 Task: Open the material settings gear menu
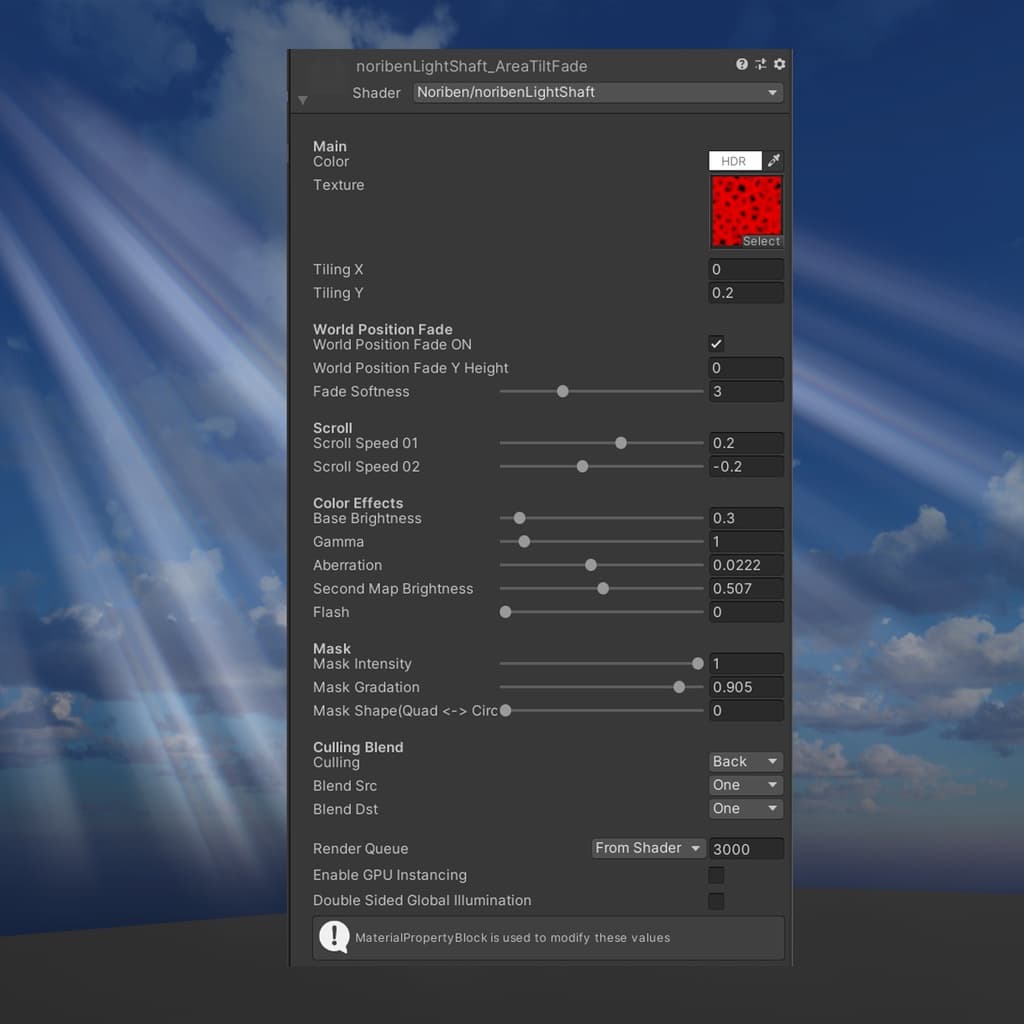coord(780,64)
